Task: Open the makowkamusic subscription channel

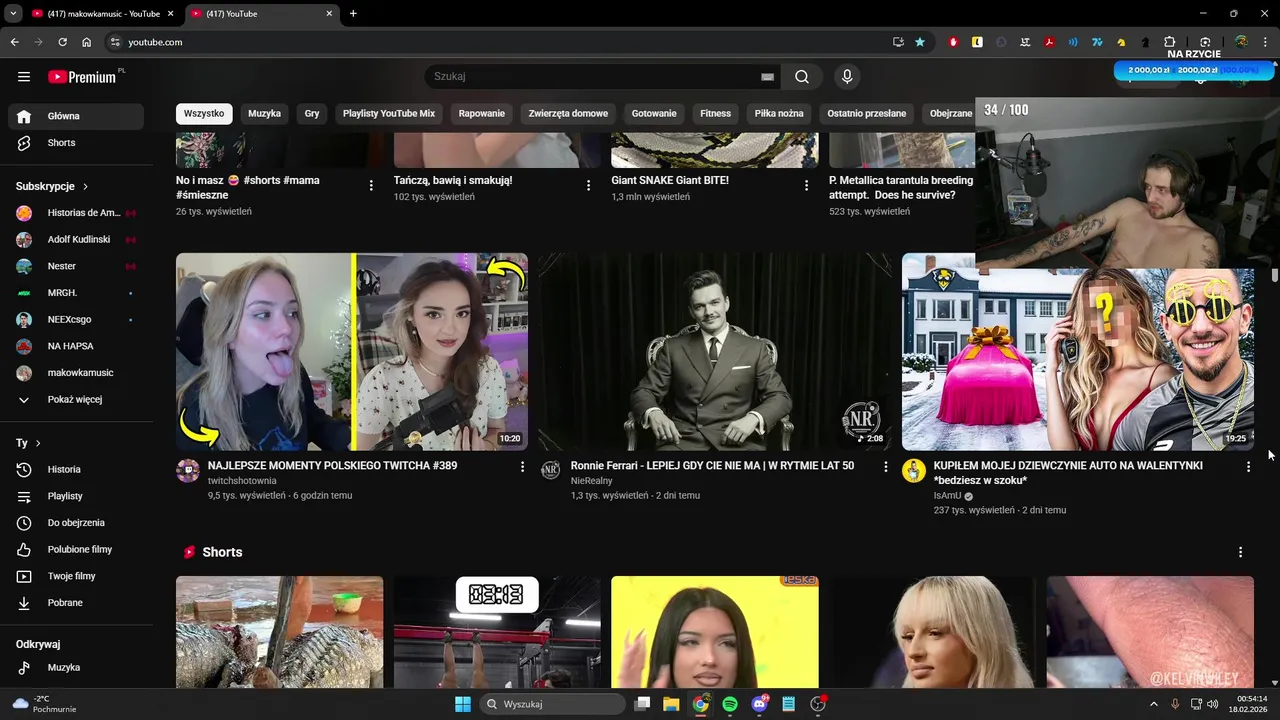Action: point(76,373)
